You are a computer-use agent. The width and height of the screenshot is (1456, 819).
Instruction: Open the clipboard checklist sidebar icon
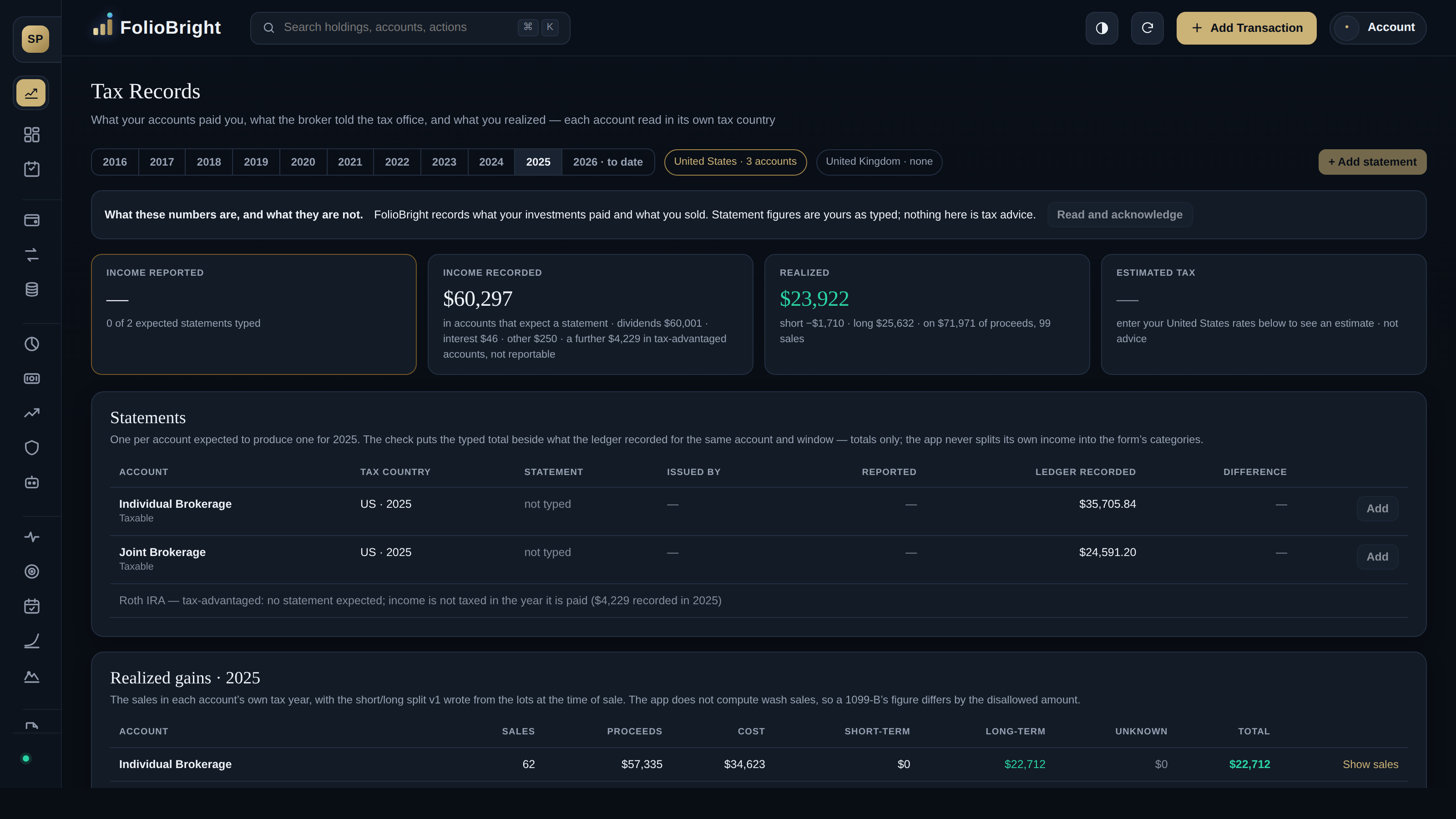pyautogui.click(x=32, y=169)
